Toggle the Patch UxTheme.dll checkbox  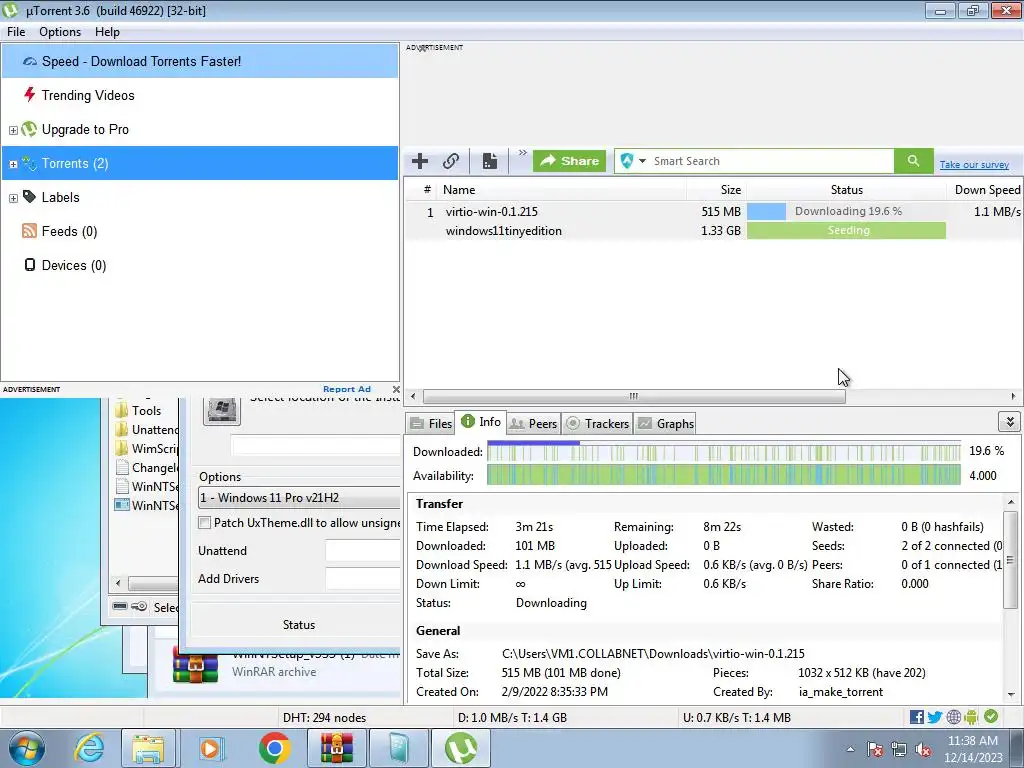pyautogui.click(x=204, y=523)
